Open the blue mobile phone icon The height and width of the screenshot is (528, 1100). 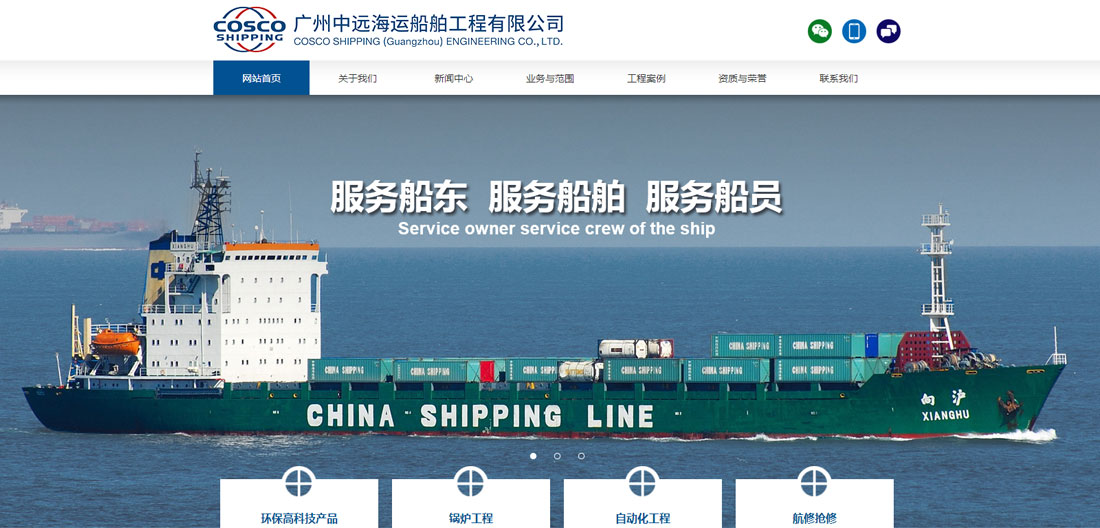coord(854,31)
